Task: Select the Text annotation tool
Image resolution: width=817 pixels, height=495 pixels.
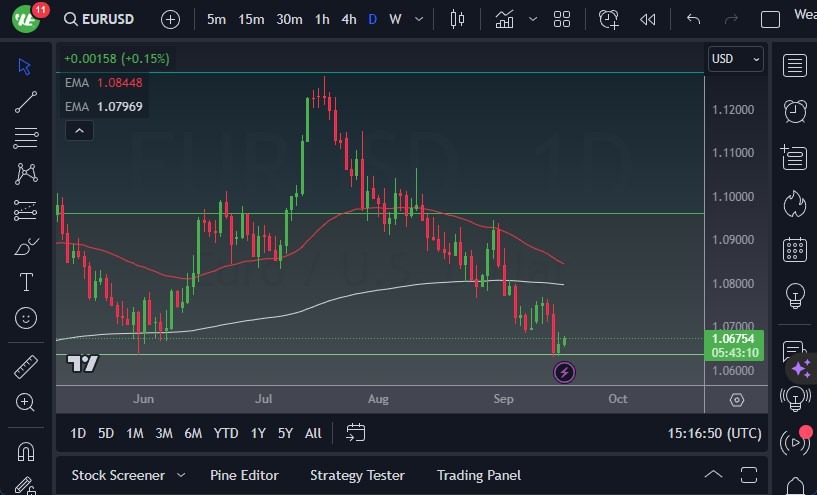Action: 26,282
